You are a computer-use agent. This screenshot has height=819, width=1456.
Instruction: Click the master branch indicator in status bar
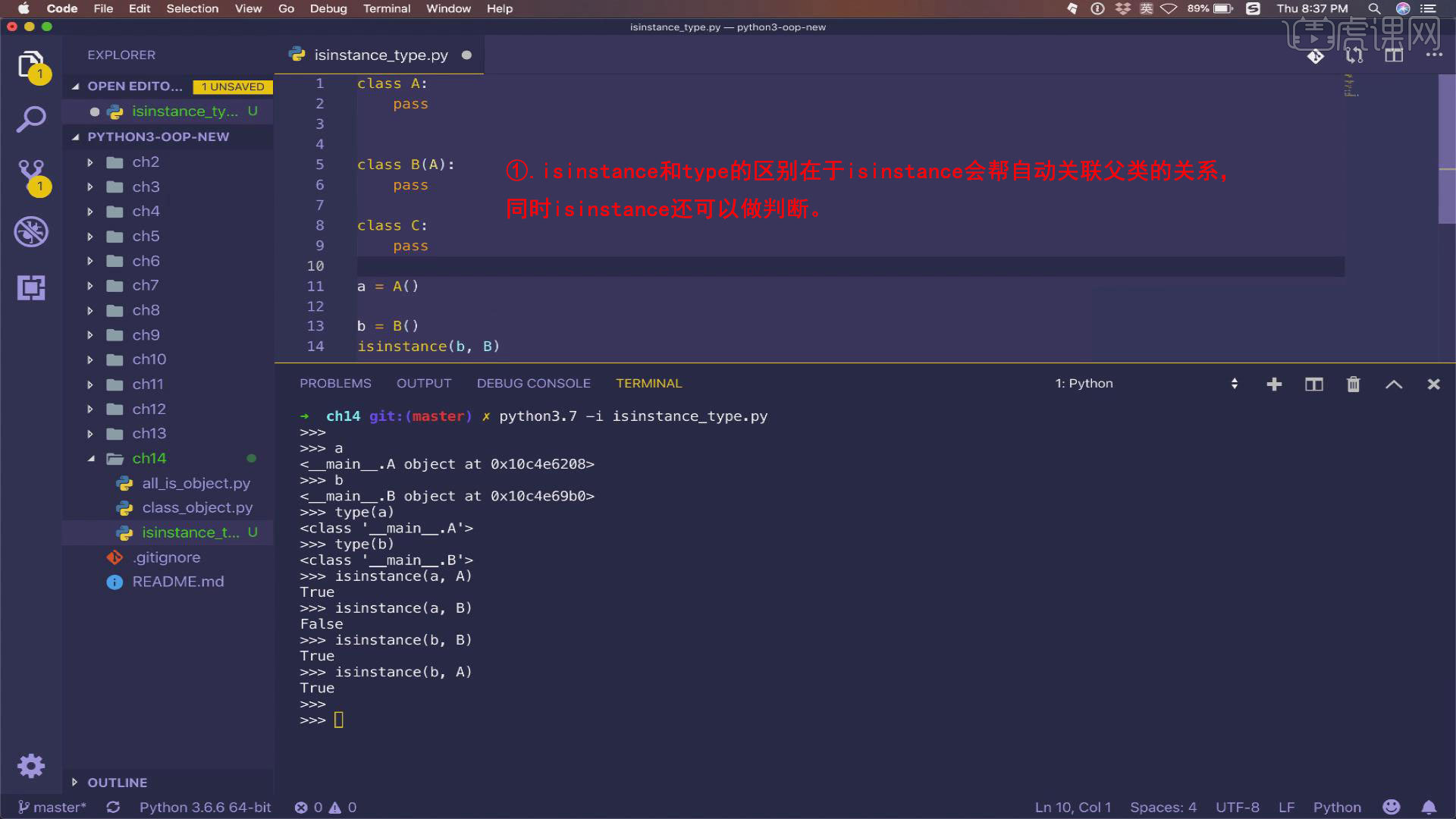tap(52, 808)
